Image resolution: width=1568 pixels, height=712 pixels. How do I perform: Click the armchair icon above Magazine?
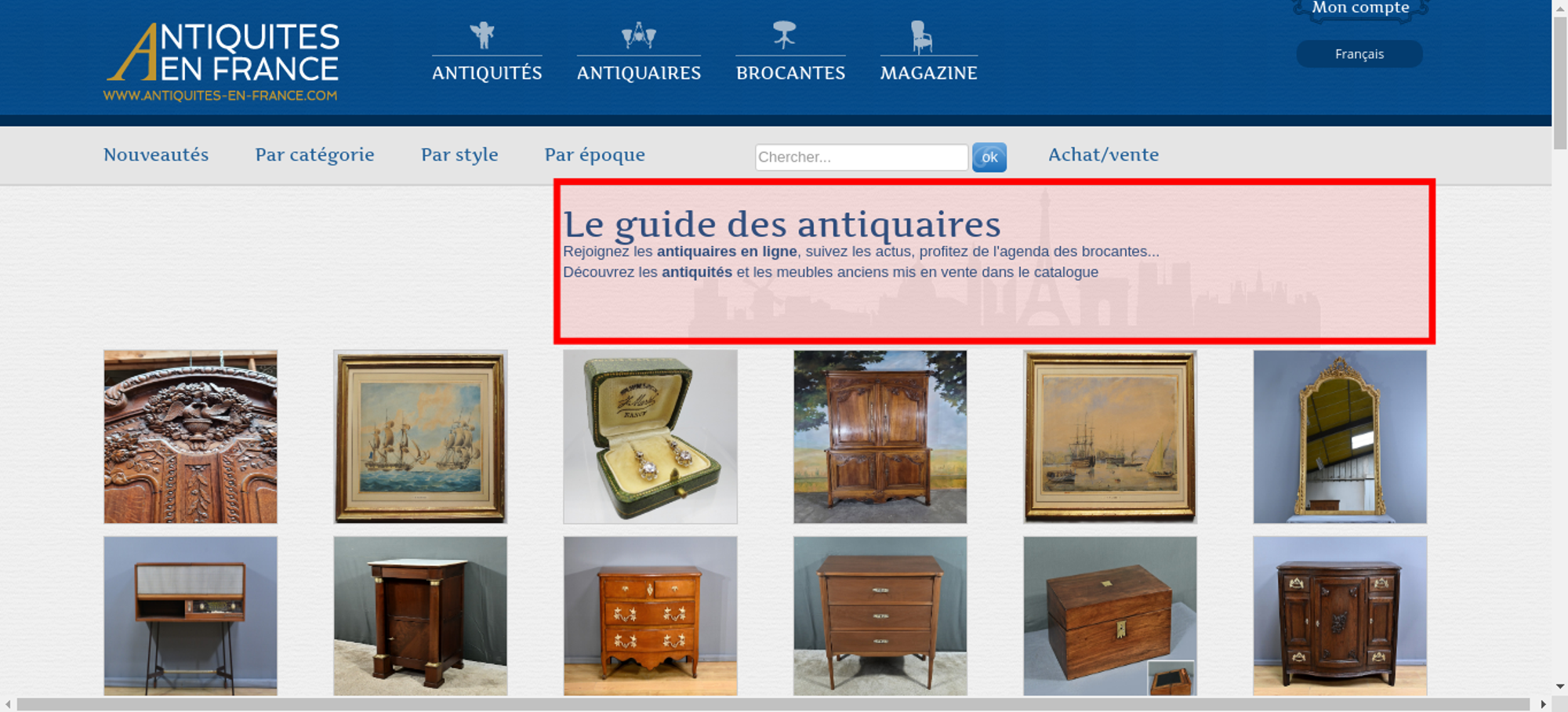tap(921, 37)
